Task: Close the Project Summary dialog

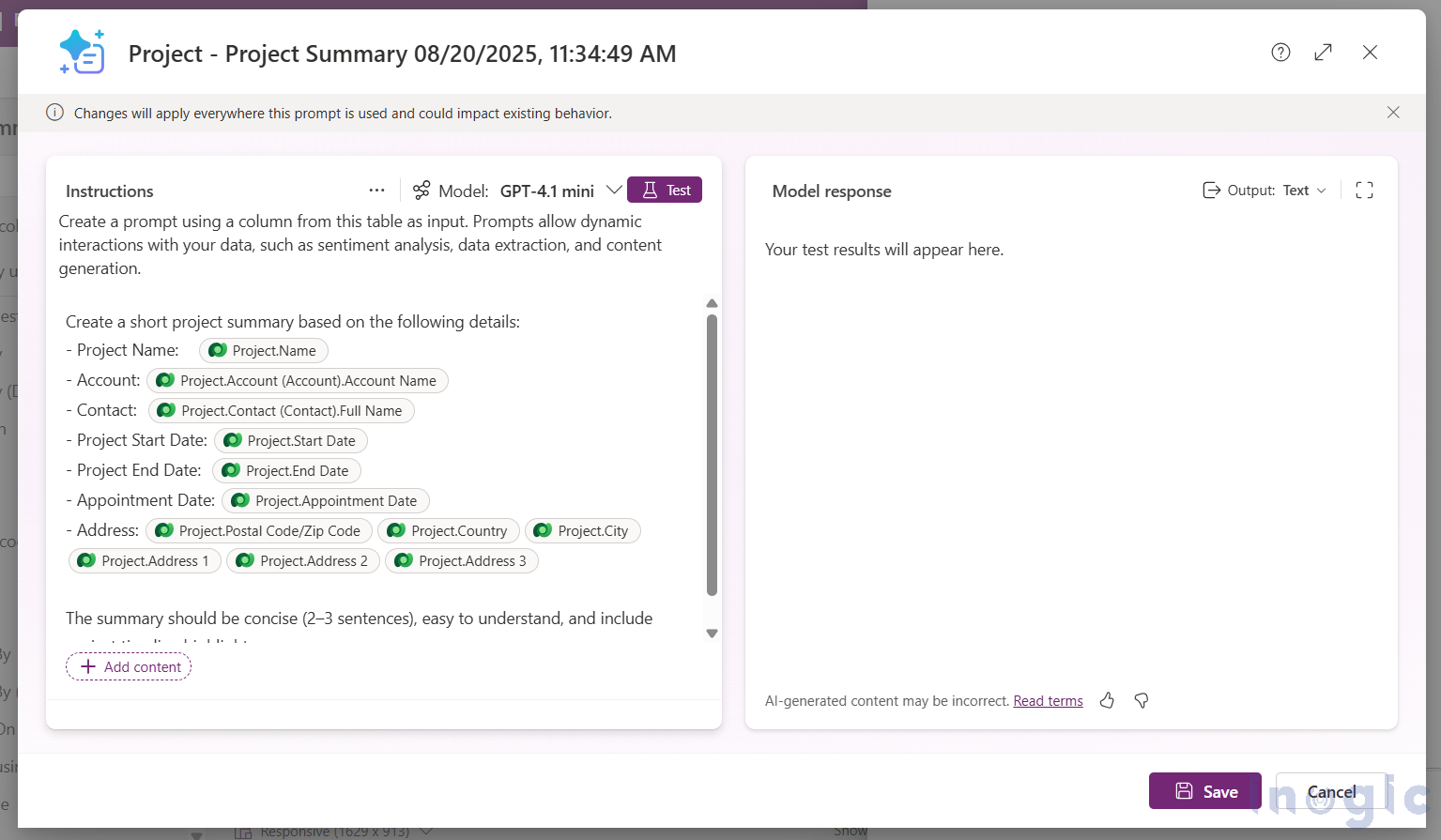Action: point(1371,53)
